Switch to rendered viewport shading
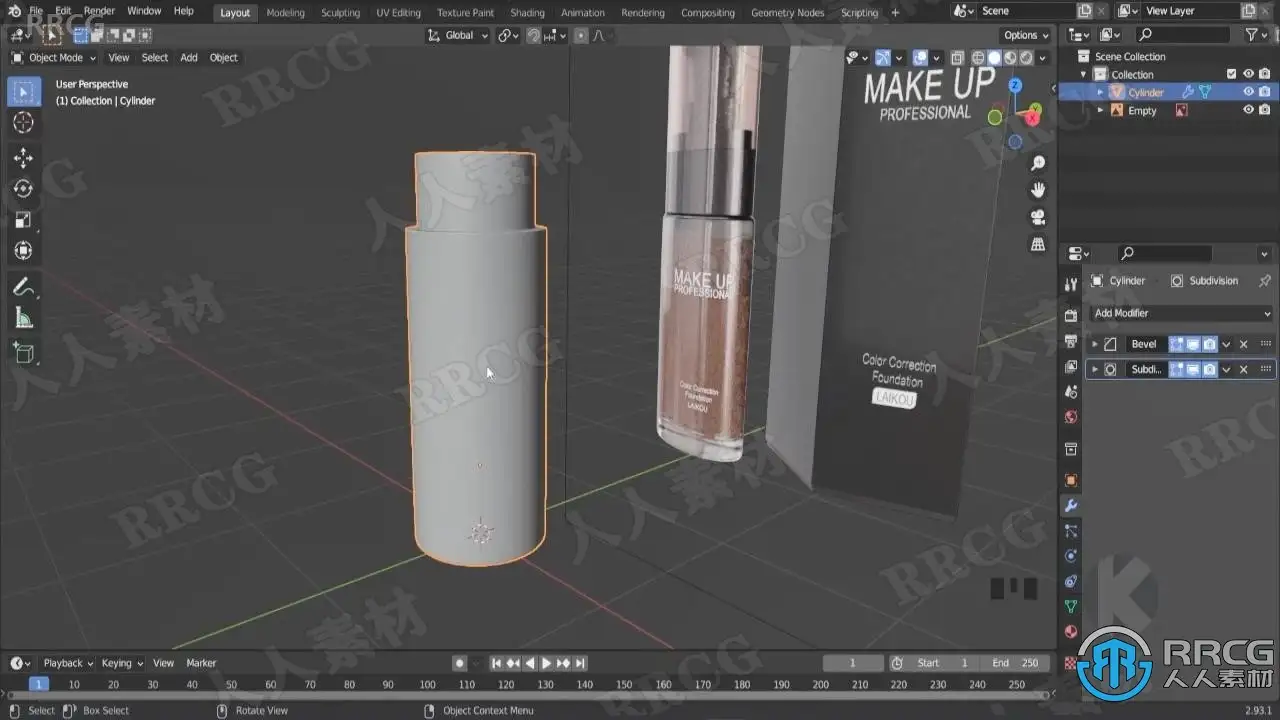Viewport: 1280px width, 720px height. 1025,58
